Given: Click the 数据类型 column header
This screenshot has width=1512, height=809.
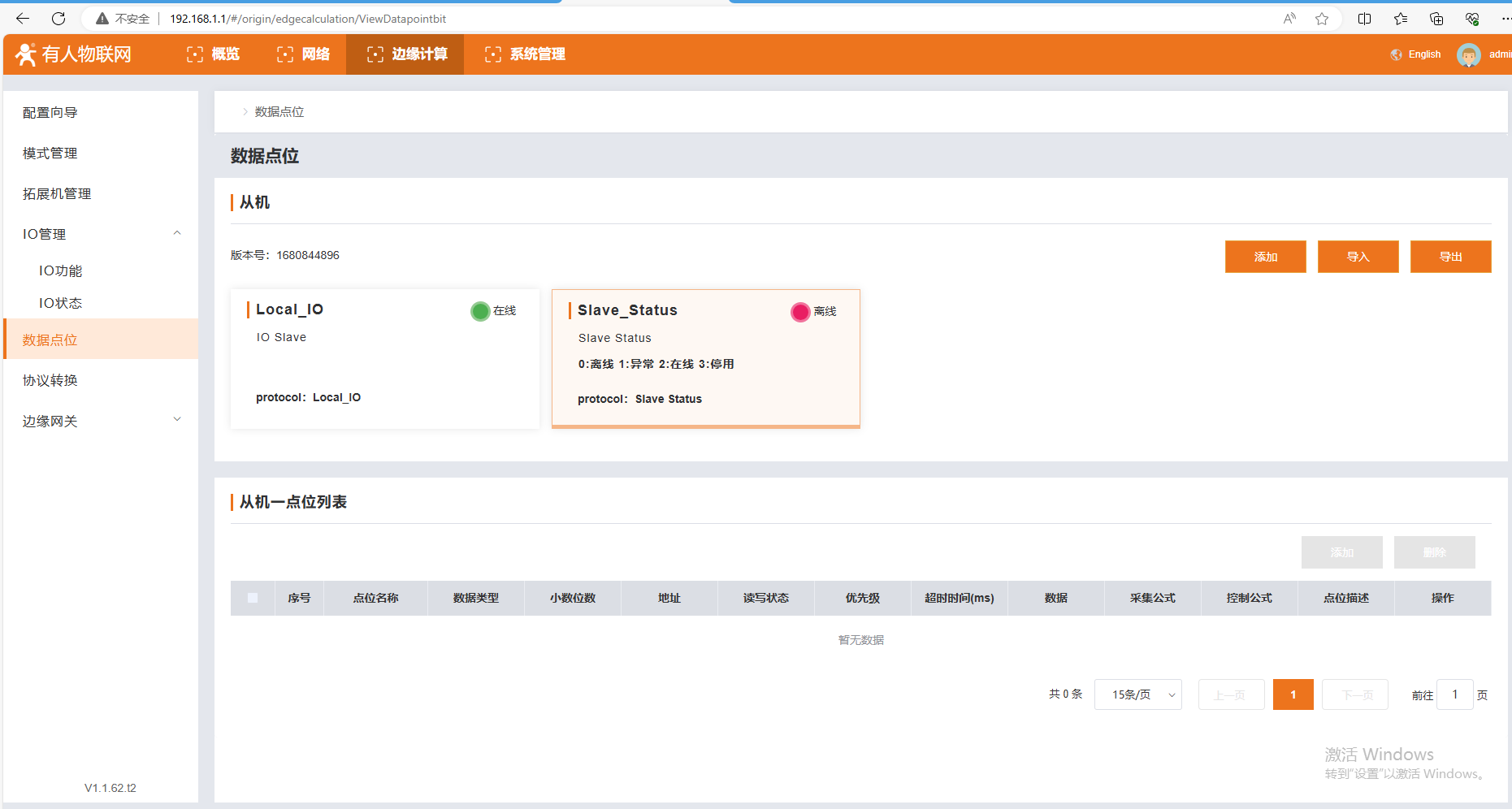Looking at the screenshot, I should click(x=476, y=598).
